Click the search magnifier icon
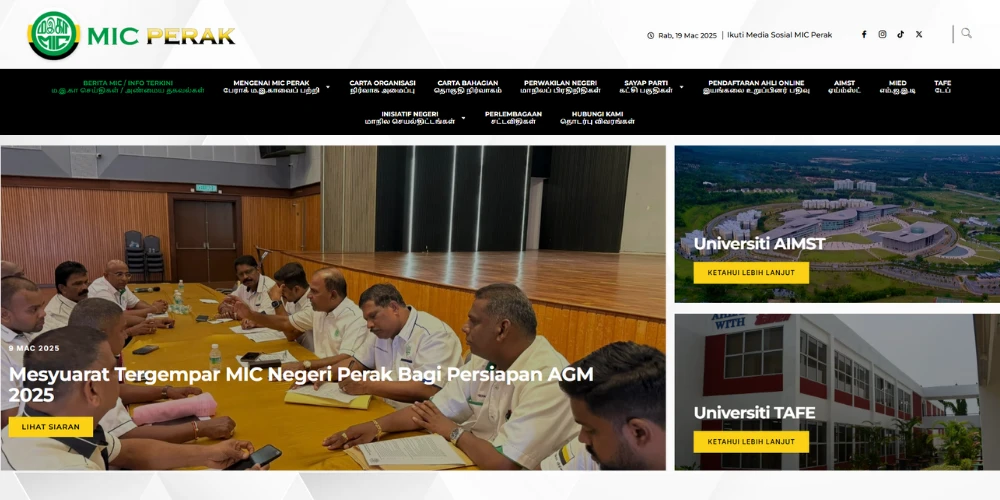Screen dimensions: 1000x500 [x=966, y=33]
